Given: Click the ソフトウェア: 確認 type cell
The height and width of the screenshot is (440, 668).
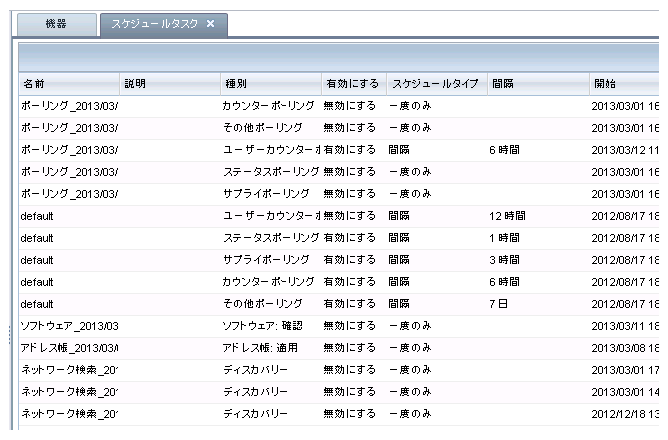Looking at the screenshot, I should (x=262, y=325).
